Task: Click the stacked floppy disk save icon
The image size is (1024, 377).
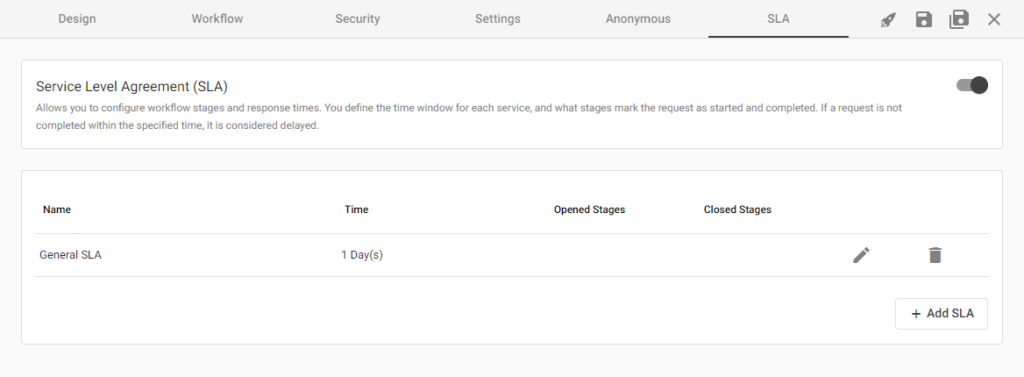Action: (959, 19)
